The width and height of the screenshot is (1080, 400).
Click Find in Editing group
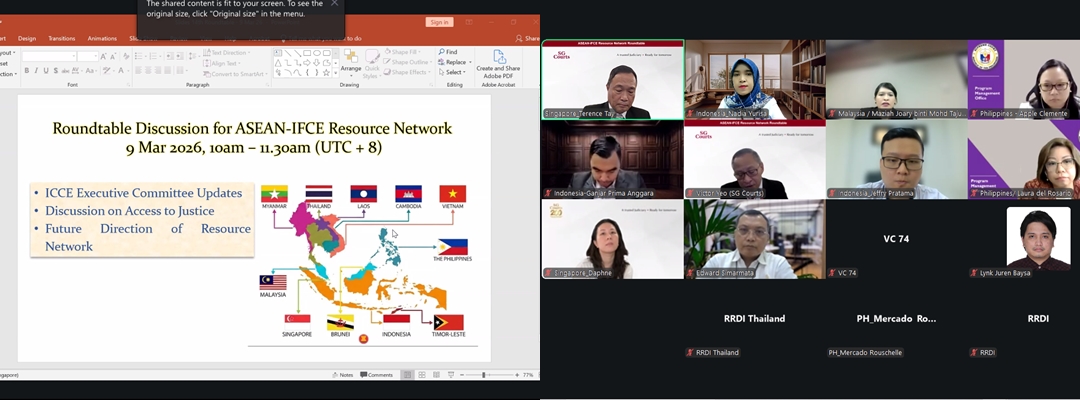click(x=448, y=52)
